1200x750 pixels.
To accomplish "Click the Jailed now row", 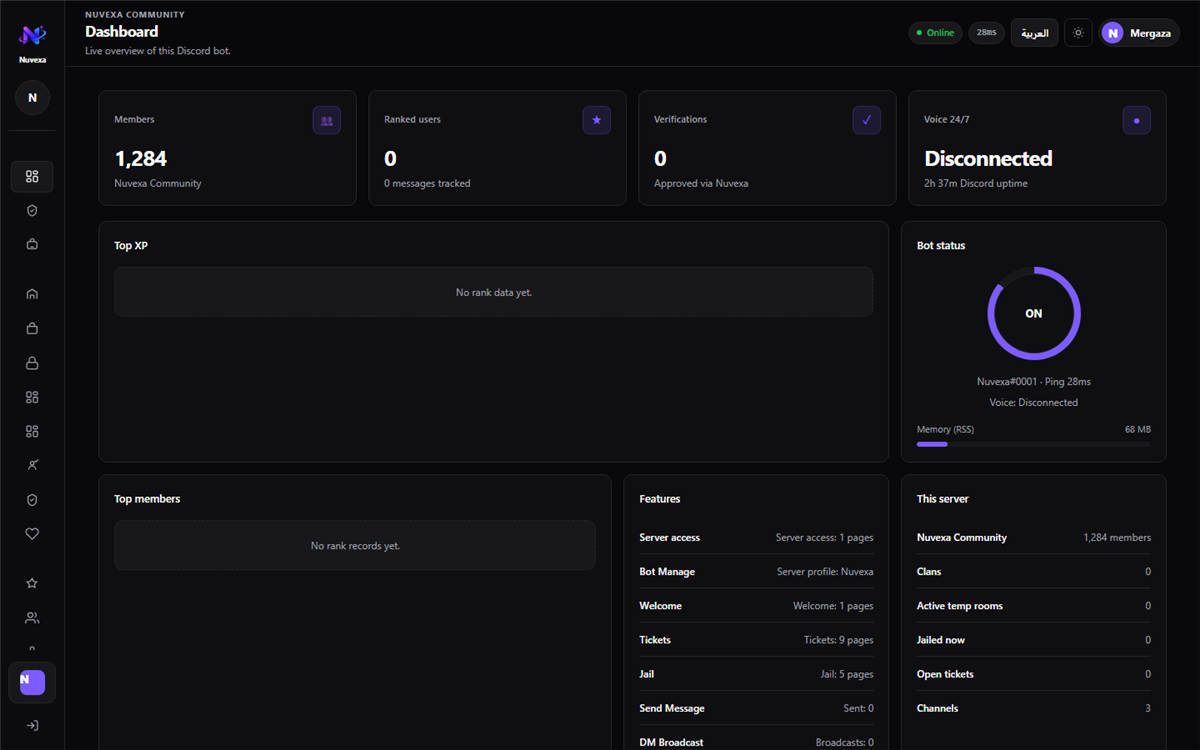I will [1034, 640].
